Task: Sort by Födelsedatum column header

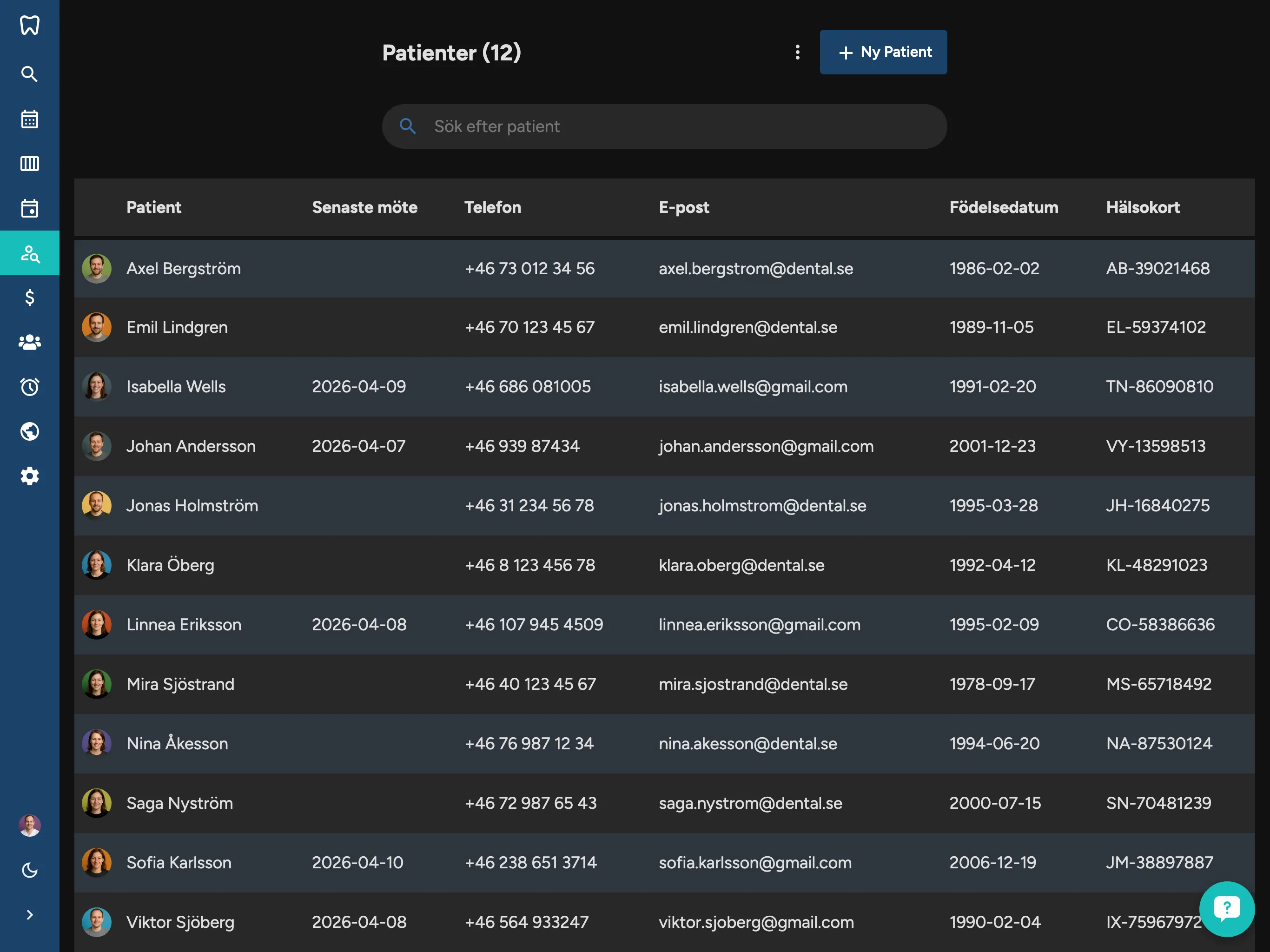Action: (1003, 207)
